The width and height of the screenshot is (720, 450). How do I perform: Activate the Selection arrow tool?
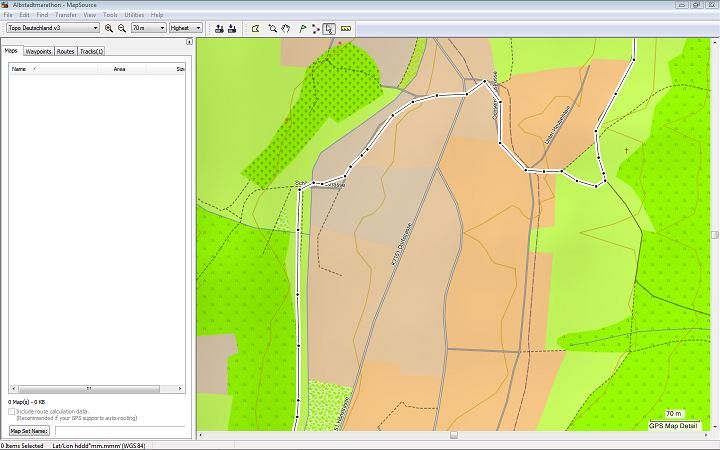pyautogui.click(x=329, y=28)
